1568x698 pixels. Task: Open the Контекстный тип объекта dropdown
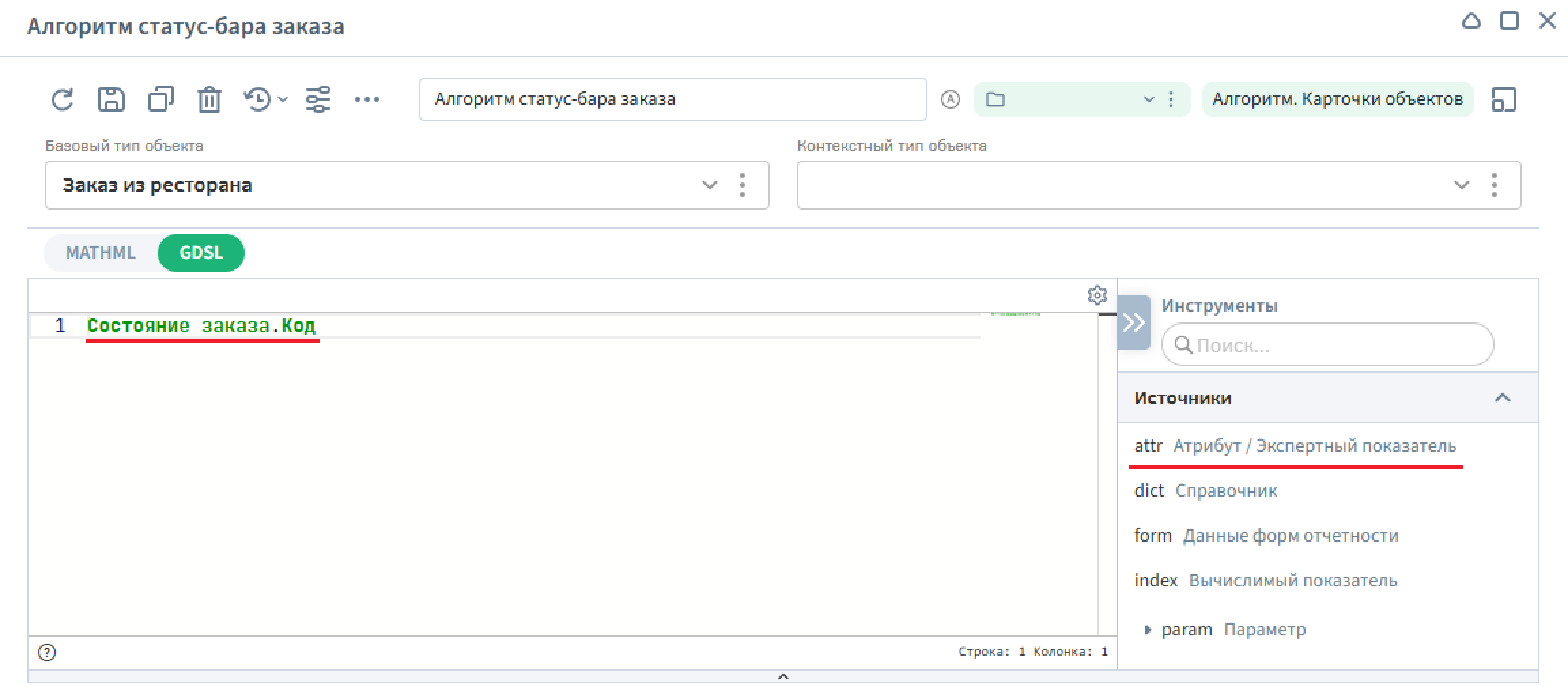1461,185
